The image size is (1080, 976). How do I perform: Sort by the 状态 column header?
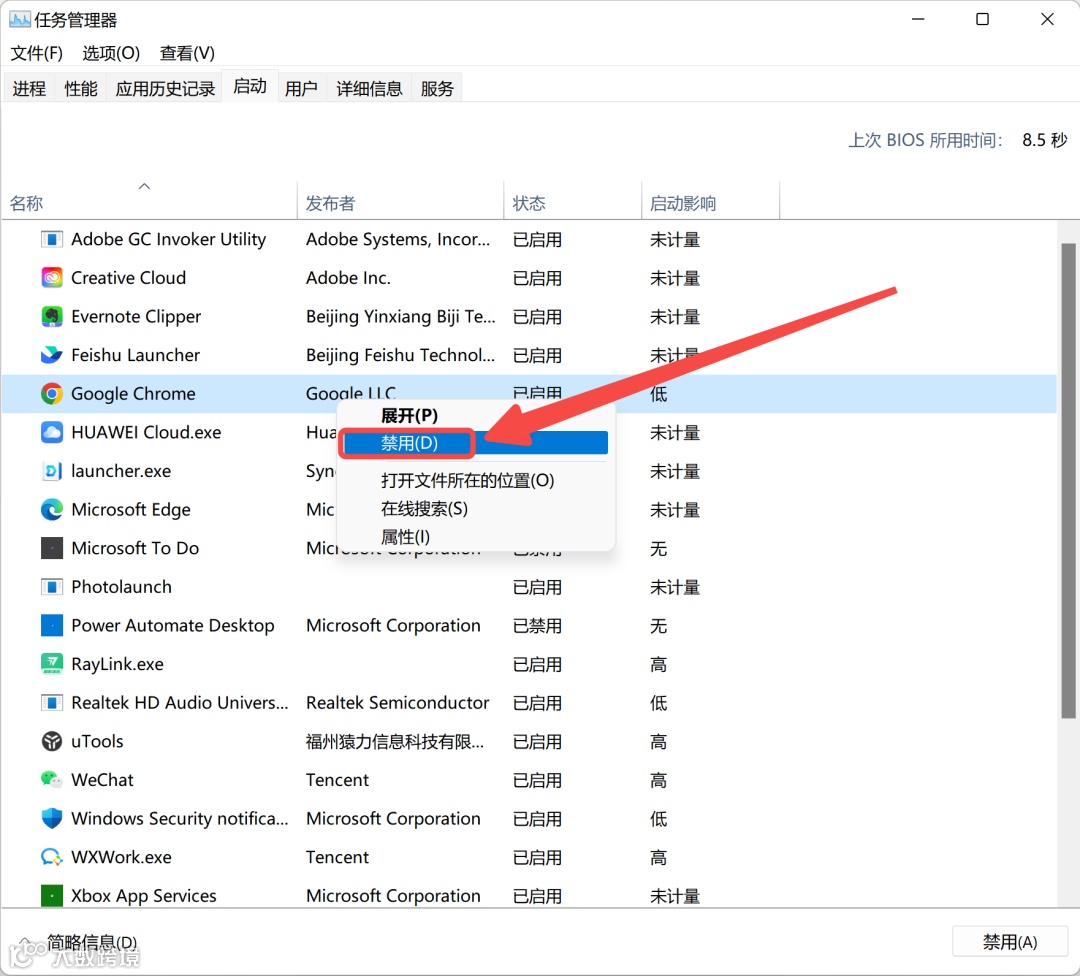tap(573, 200)
